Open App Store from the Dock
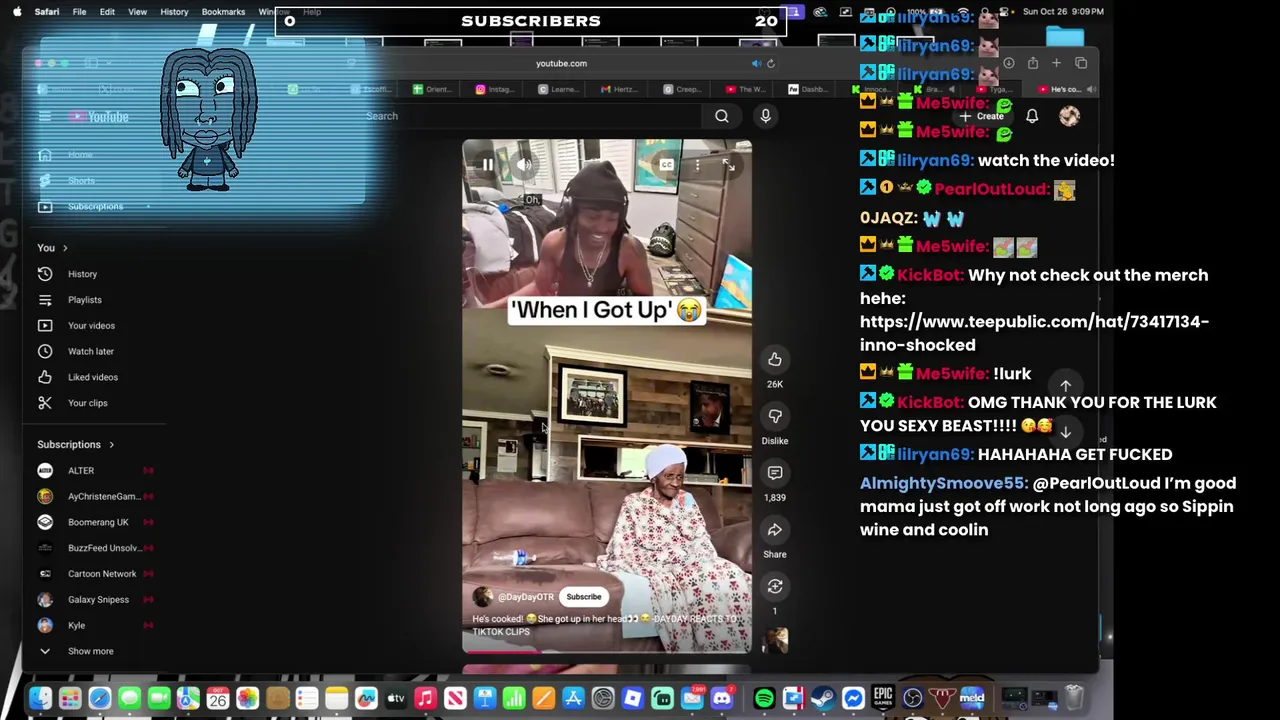 click(x=573, y=698)
